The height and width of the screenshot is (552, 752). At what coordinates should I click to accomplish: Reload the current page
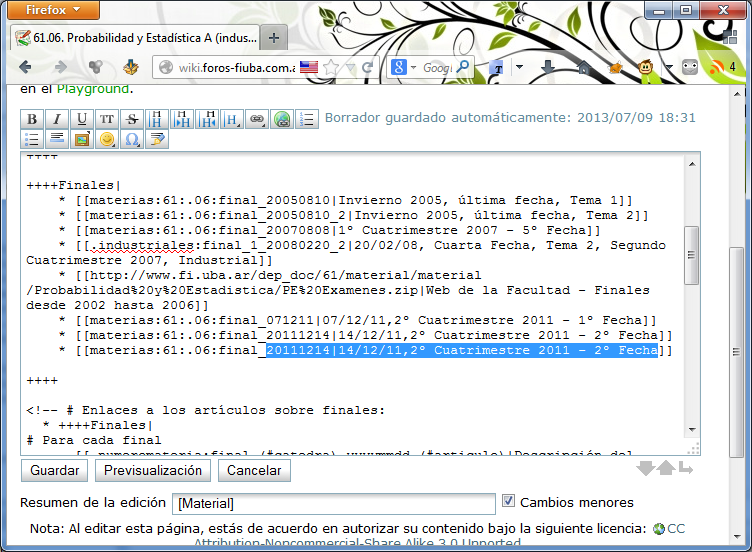click(367, 67)
